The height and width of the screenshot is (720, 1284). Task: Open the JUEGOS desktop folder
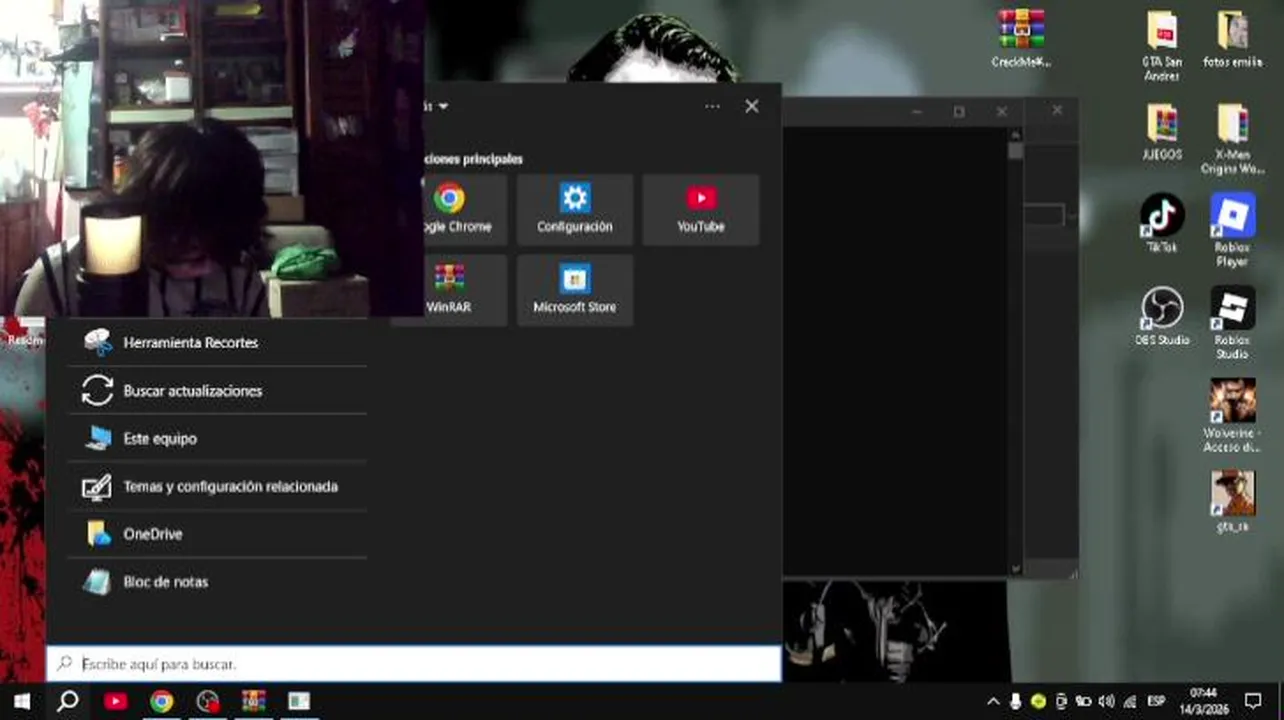1161,132
